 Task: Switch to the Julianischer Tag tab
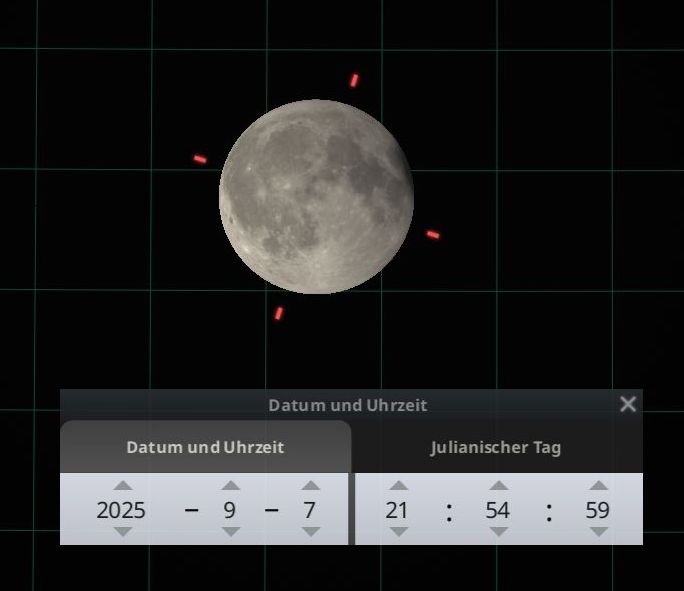pos(496,447)
